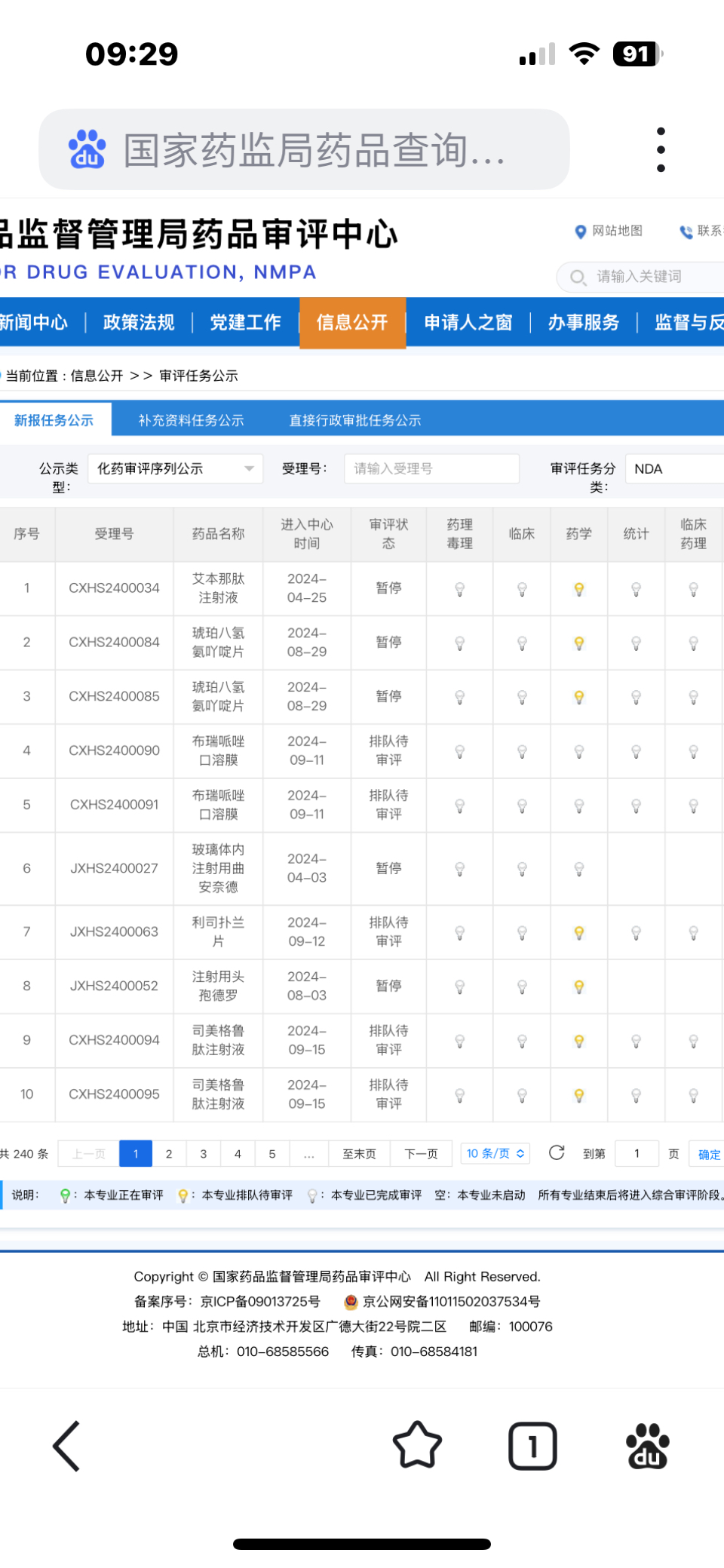
Task: Click yellow 药学 bulb for CXHS2400084
Action: pos(579,643)
